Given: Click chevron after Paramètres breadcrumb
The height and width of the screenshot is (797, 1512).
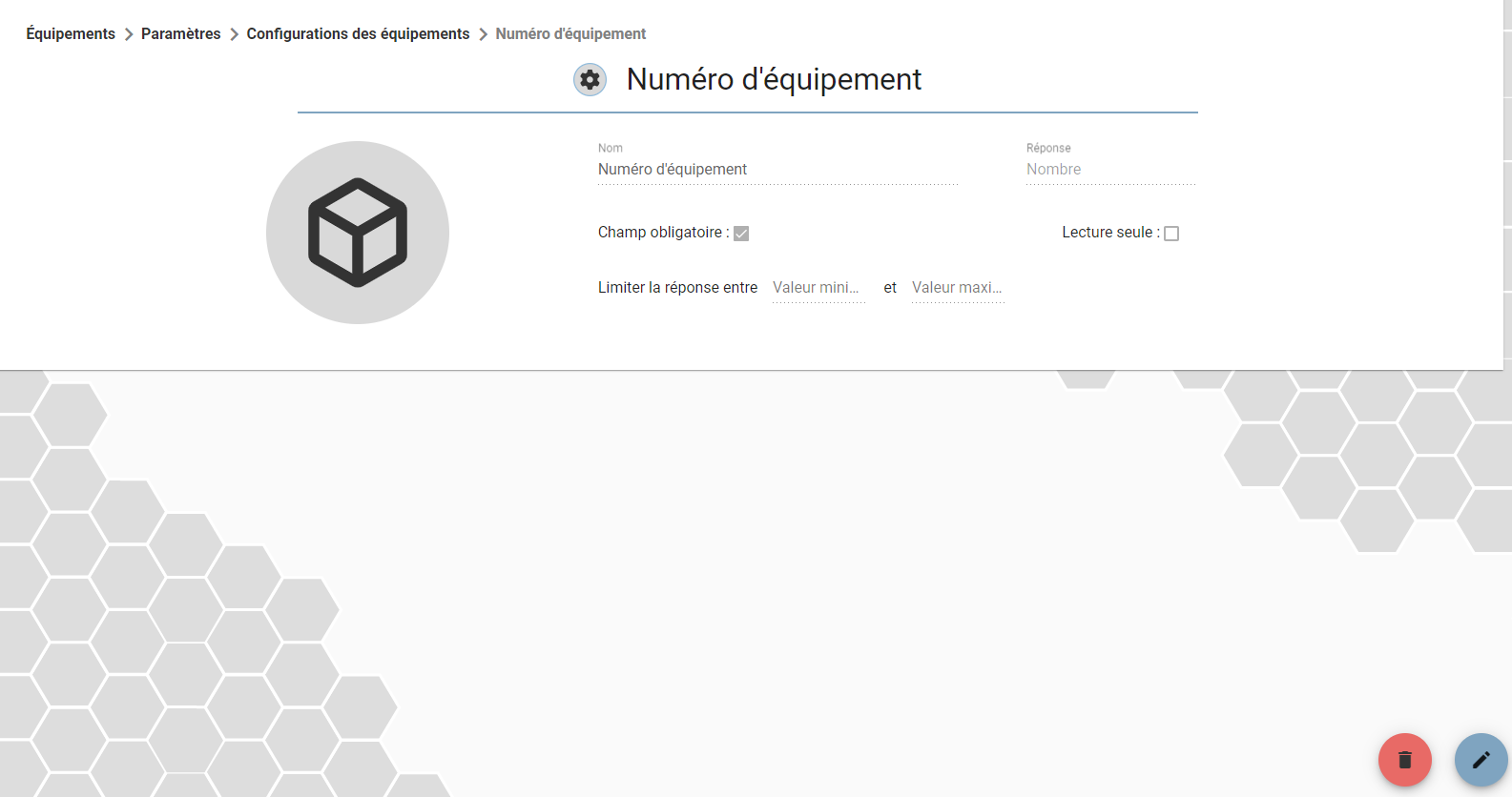Looking at the screenshot, I should click(234, 34).
